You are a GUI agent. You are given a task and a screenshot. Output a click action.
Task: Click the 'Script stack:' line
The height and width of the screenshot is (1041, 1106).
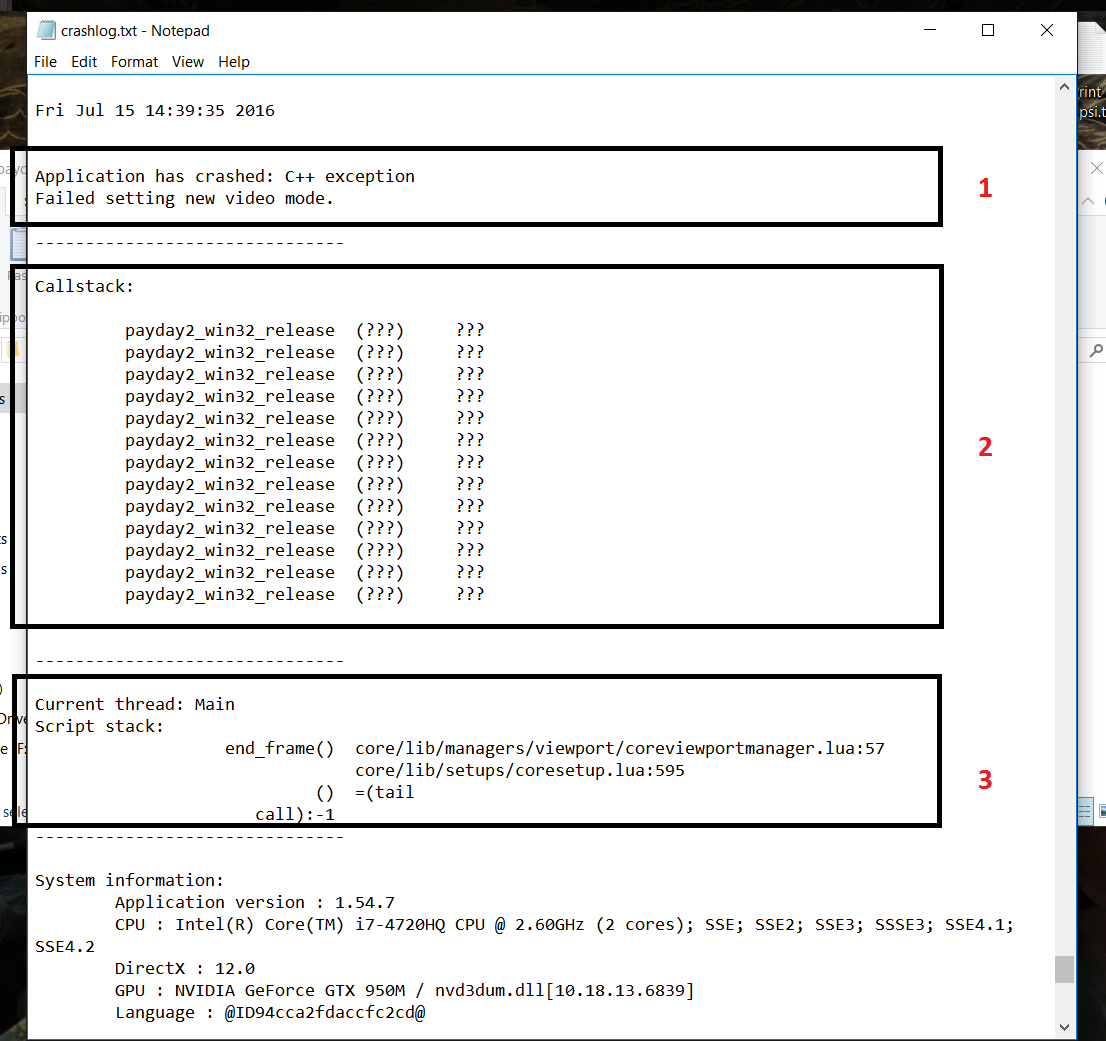[99, 726]
